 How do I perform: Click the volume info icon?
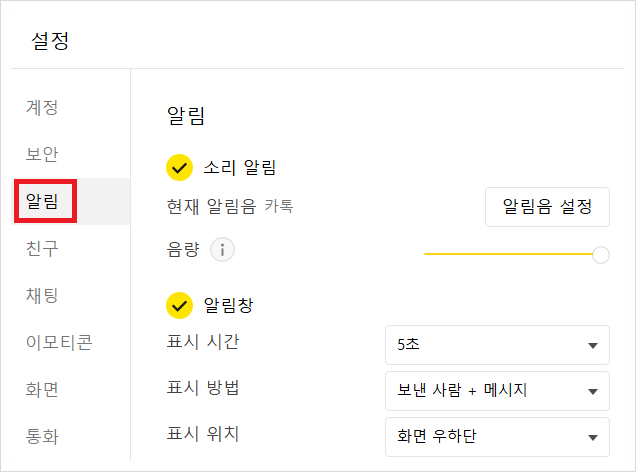coord(223,250)
